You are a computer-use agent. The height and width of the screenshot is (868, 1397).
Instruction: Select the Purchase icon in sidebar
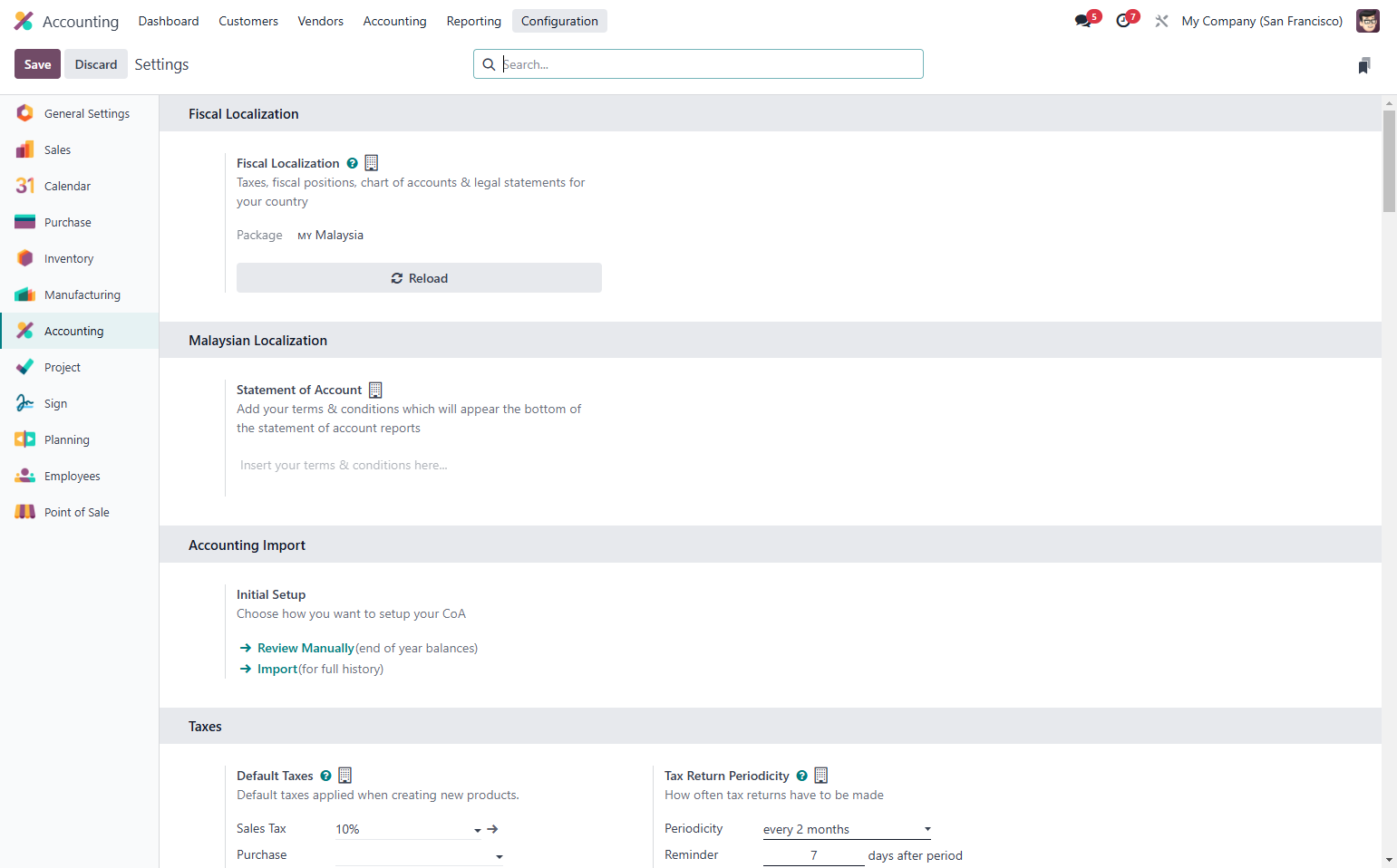click(25, 222)
